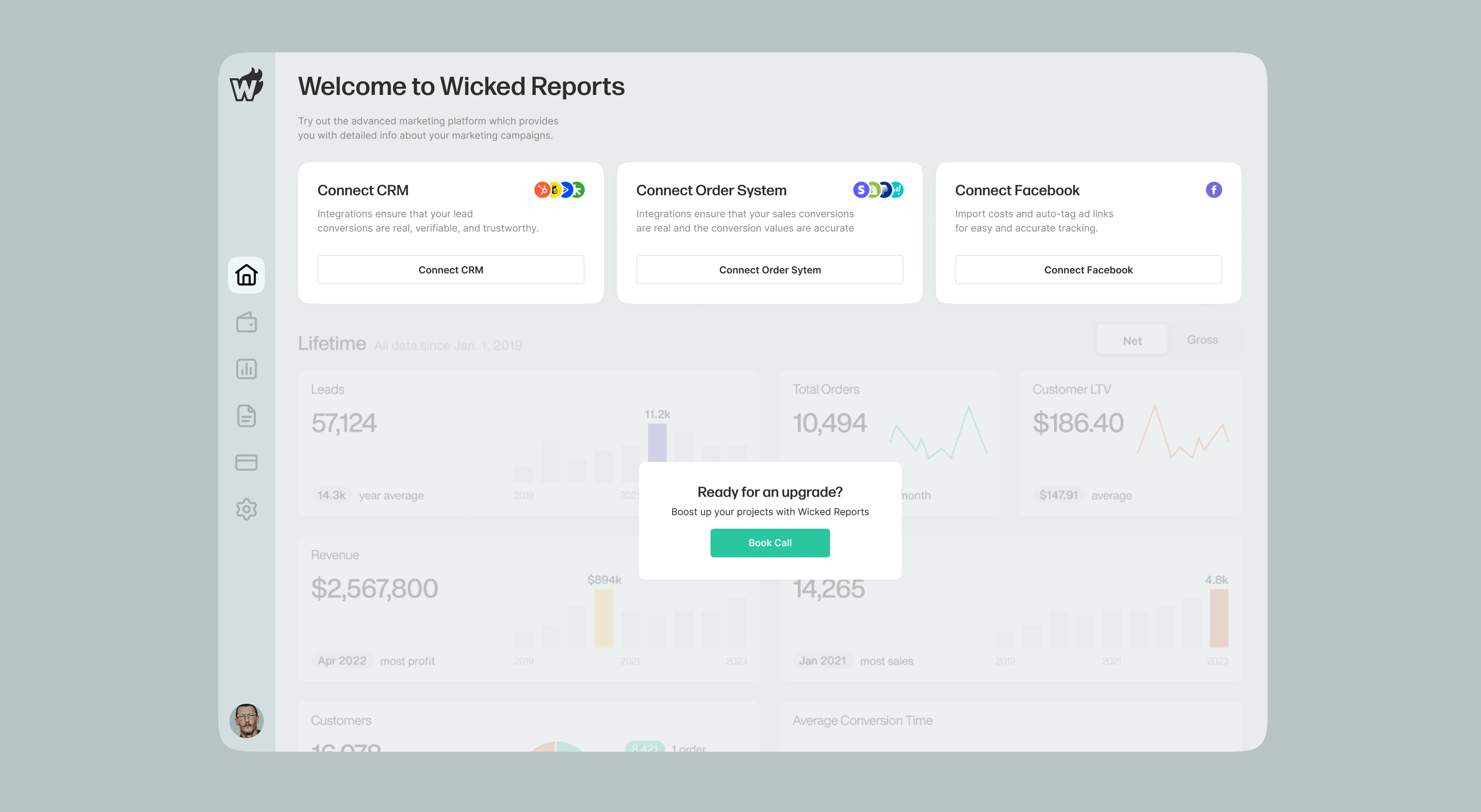The width and height of the screenshot is (1481, 812).
Task: Click the green Book Call button
Action: point(770,542)
